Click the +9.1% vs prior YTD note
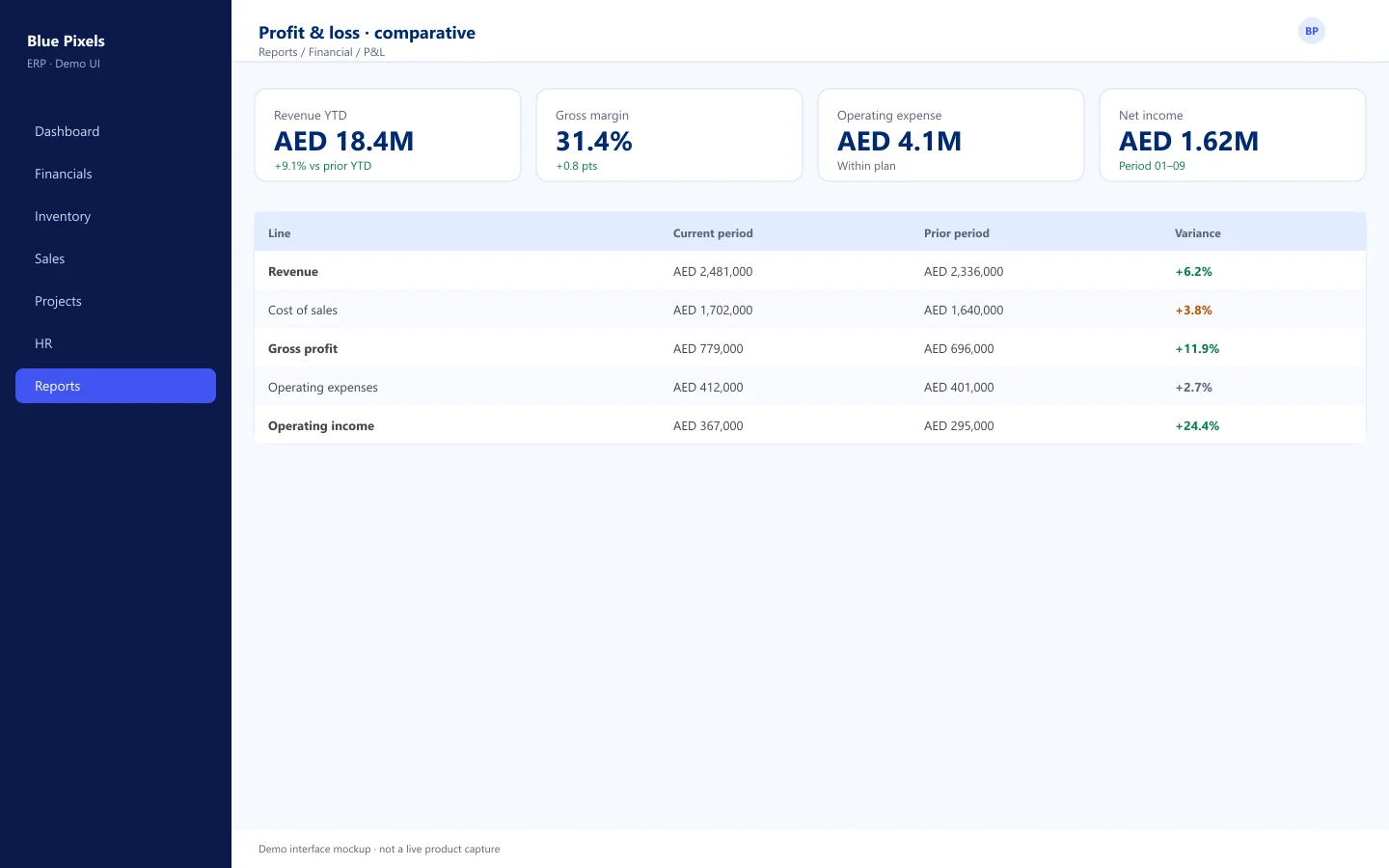 click(323, 166)
